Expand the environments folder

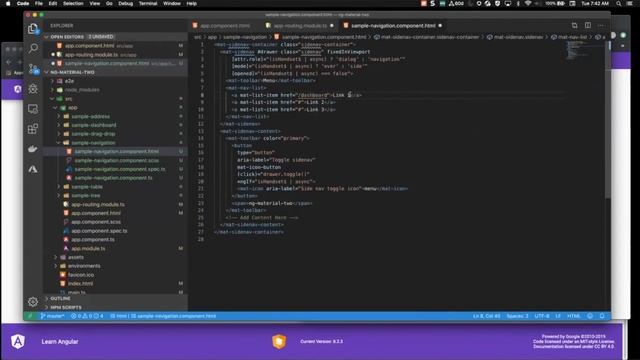56,266
